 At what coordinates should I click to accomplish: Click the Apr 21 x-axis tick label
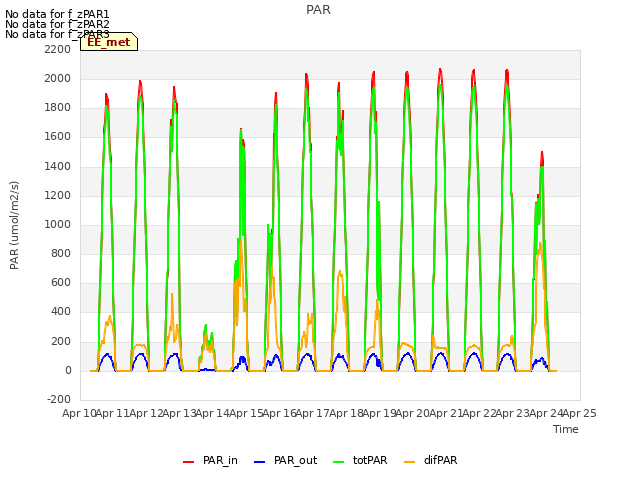(446, 413)
